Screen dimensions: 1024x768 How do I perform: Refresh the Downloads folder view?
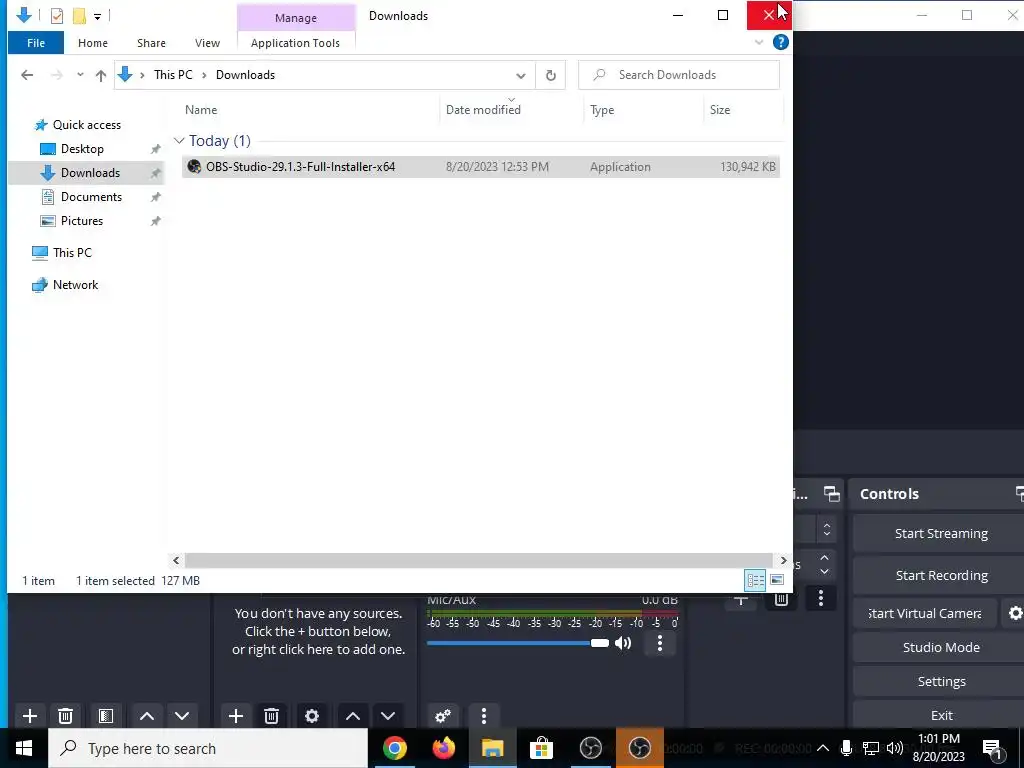[x=551, y=75]
